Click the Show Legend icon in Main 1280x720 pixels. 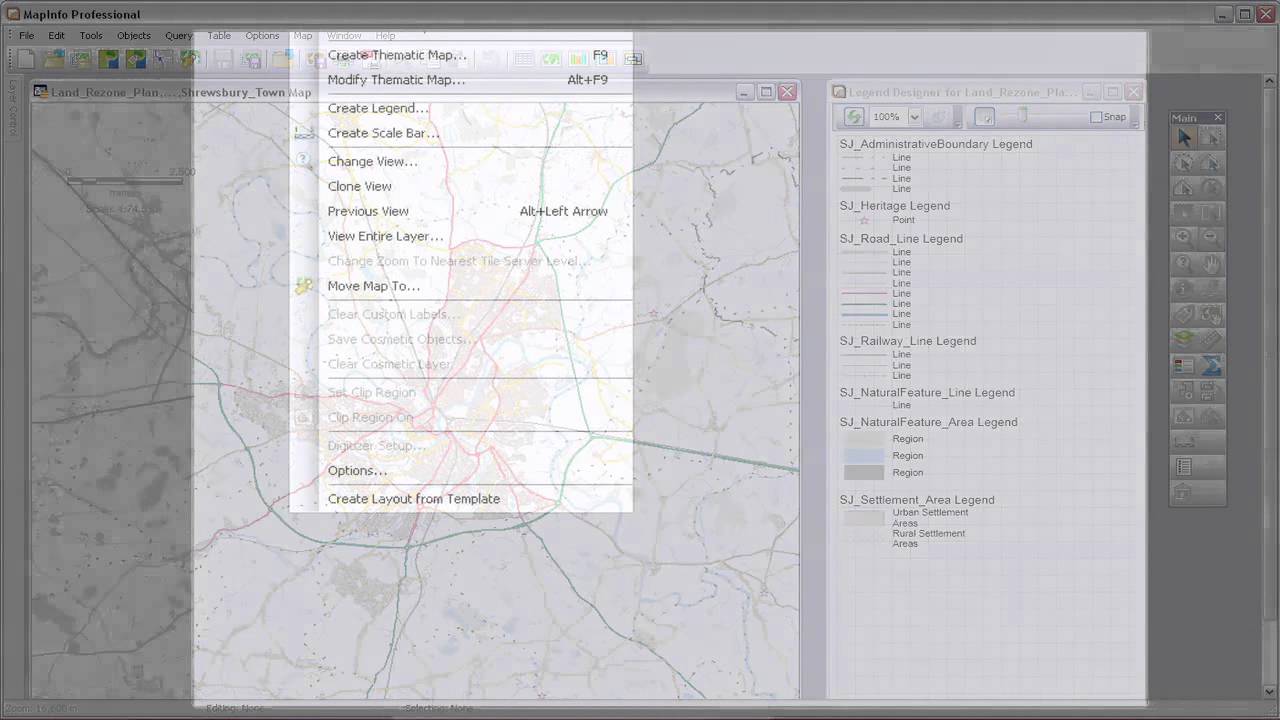[x=1184, y=366]
